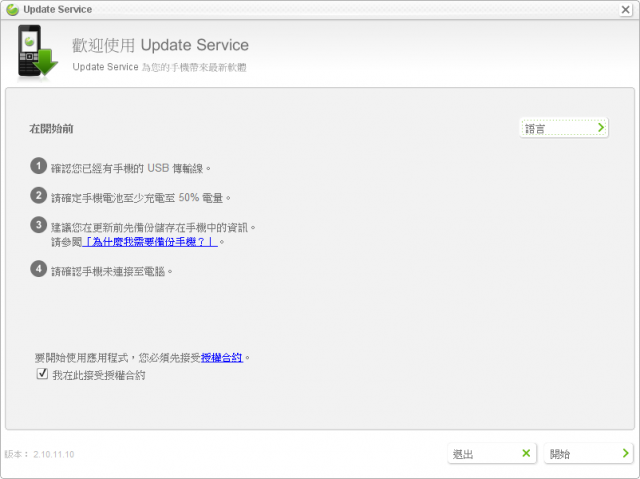Open the 授權合約 license agreement link
Image resolution: width=640 pixels, height=479 pixels.
click(x=222, y=358)
